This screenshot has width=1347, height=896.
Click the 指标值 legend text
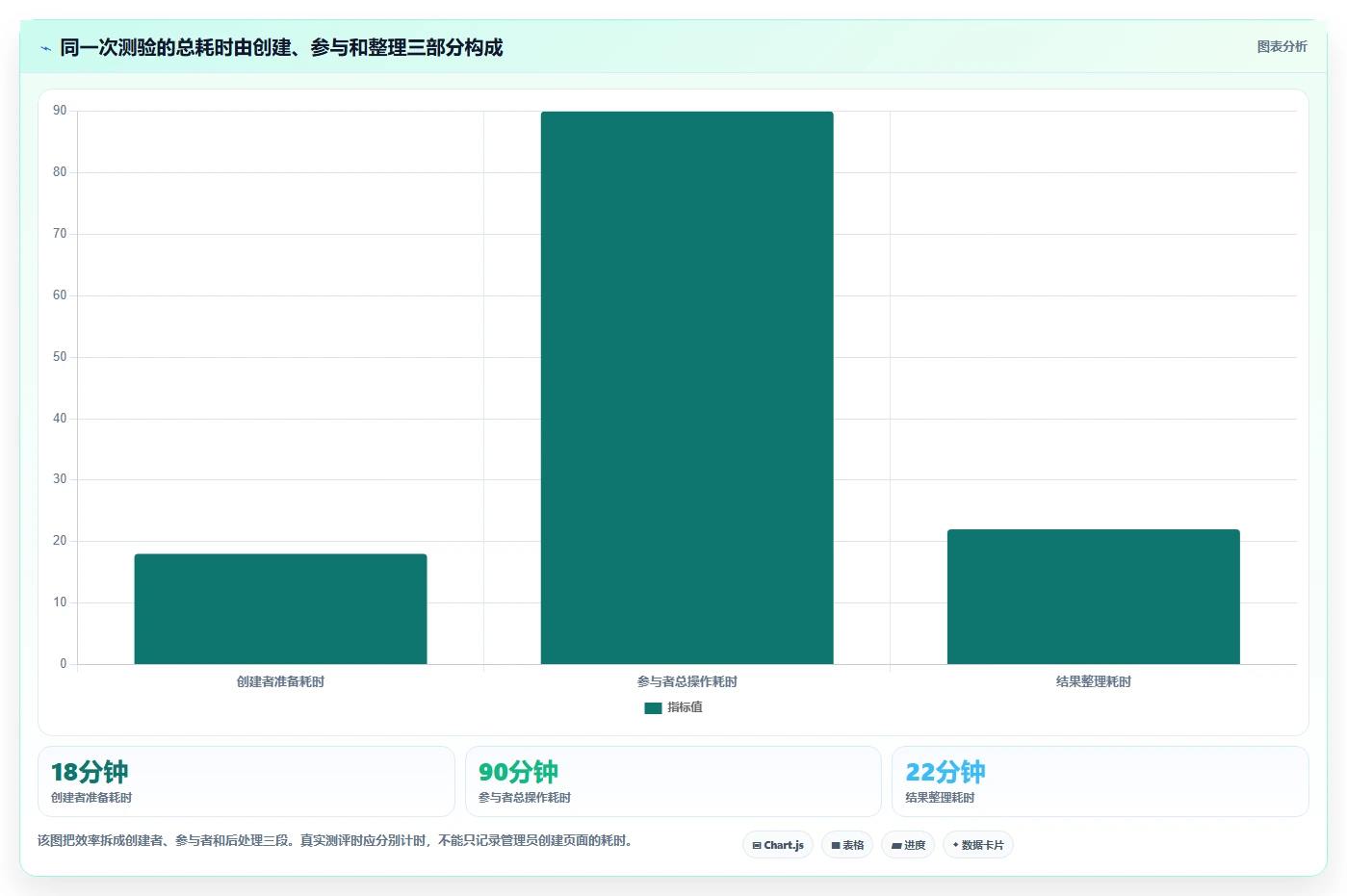click(685, 707)
